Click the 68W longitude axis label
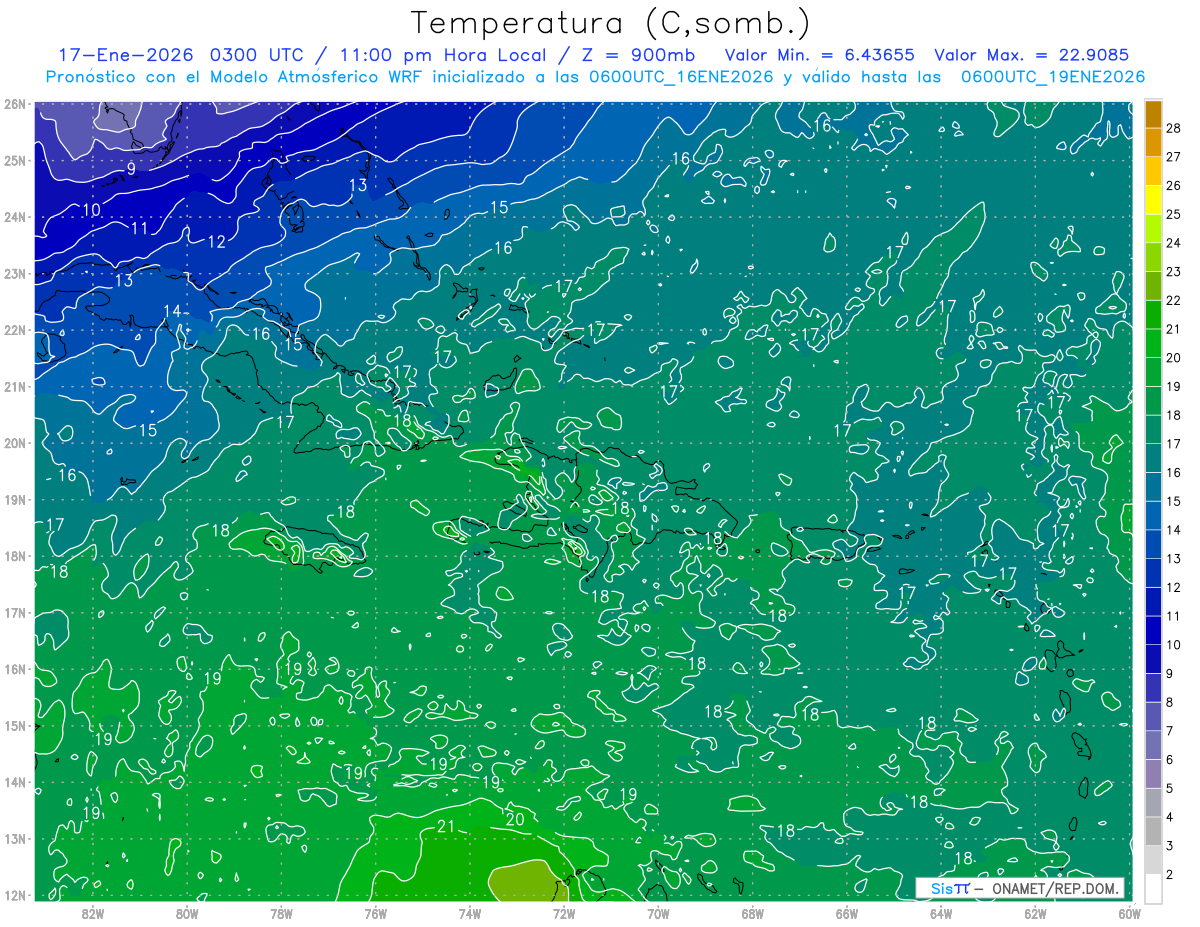1200x927 pixels. click(x=752, y=913)
